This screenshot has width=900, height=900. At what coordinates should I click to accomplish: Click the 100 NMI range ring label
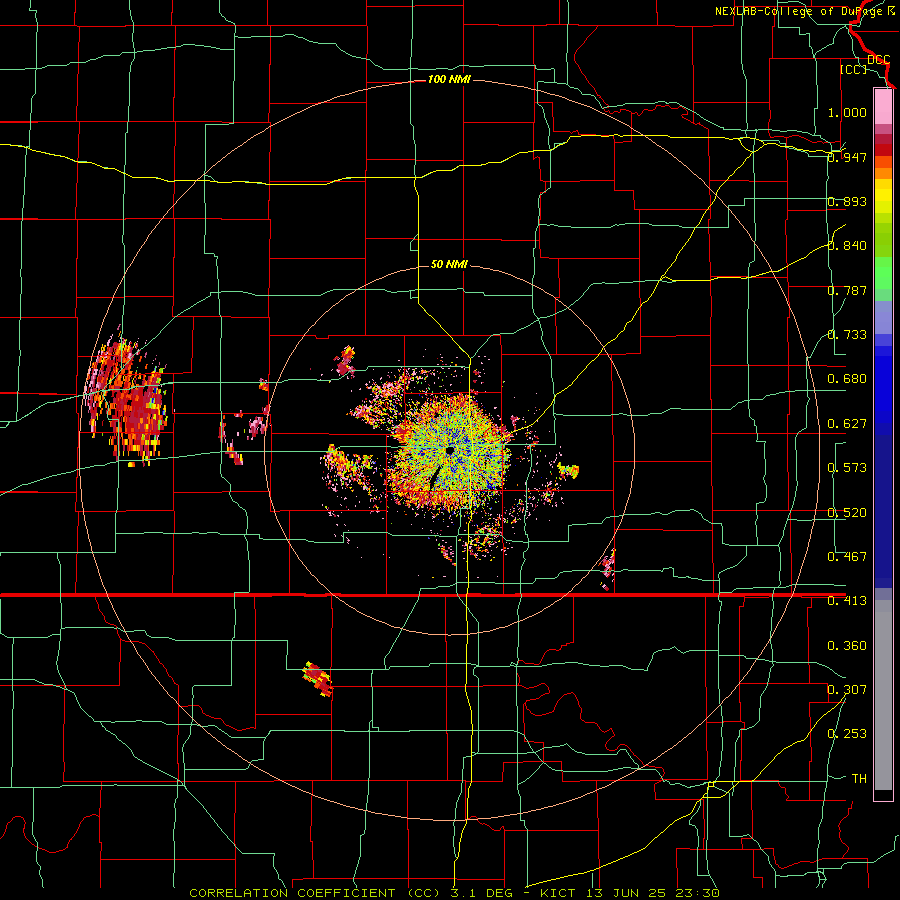[449, 79]
